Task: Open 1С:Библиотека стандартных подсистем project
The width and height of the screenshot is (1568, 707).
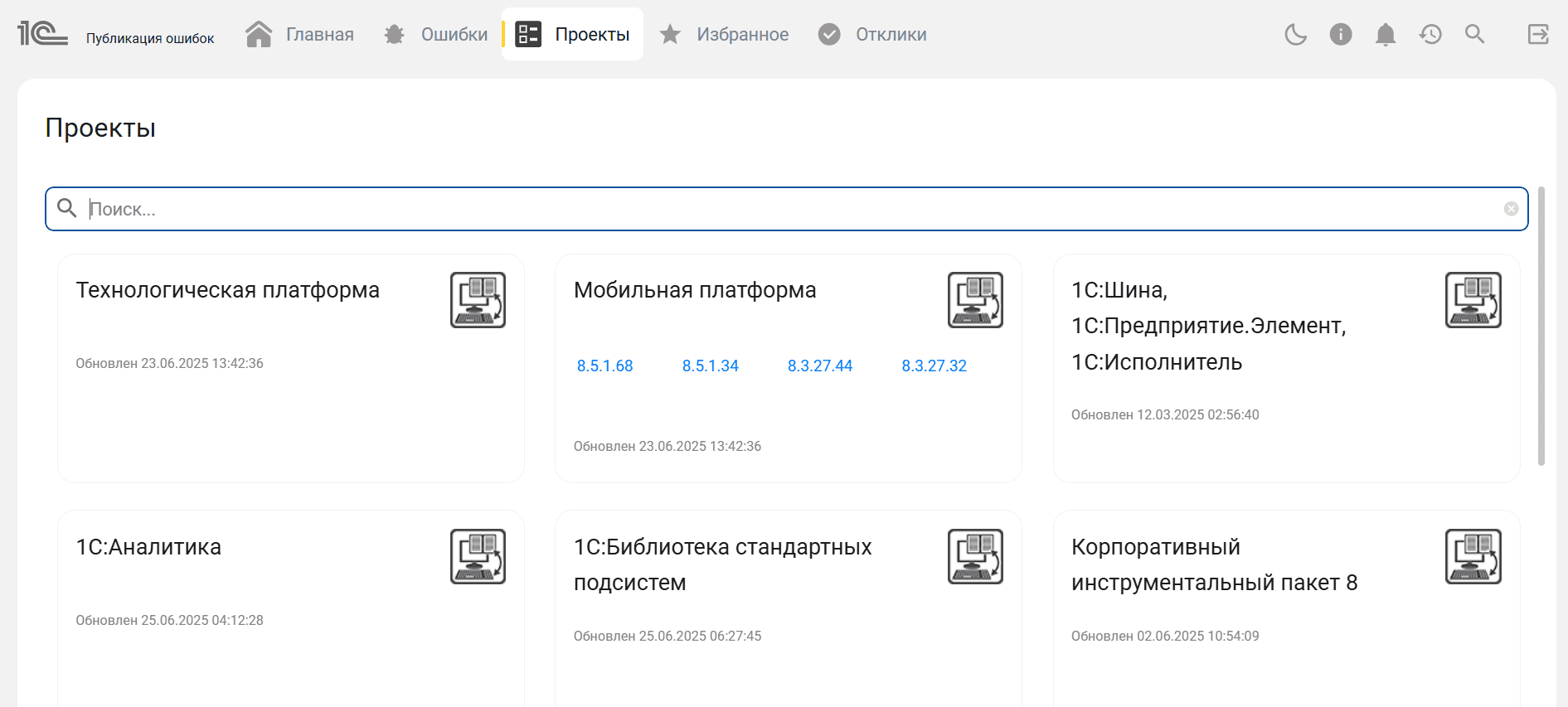Action: (722, 564)
